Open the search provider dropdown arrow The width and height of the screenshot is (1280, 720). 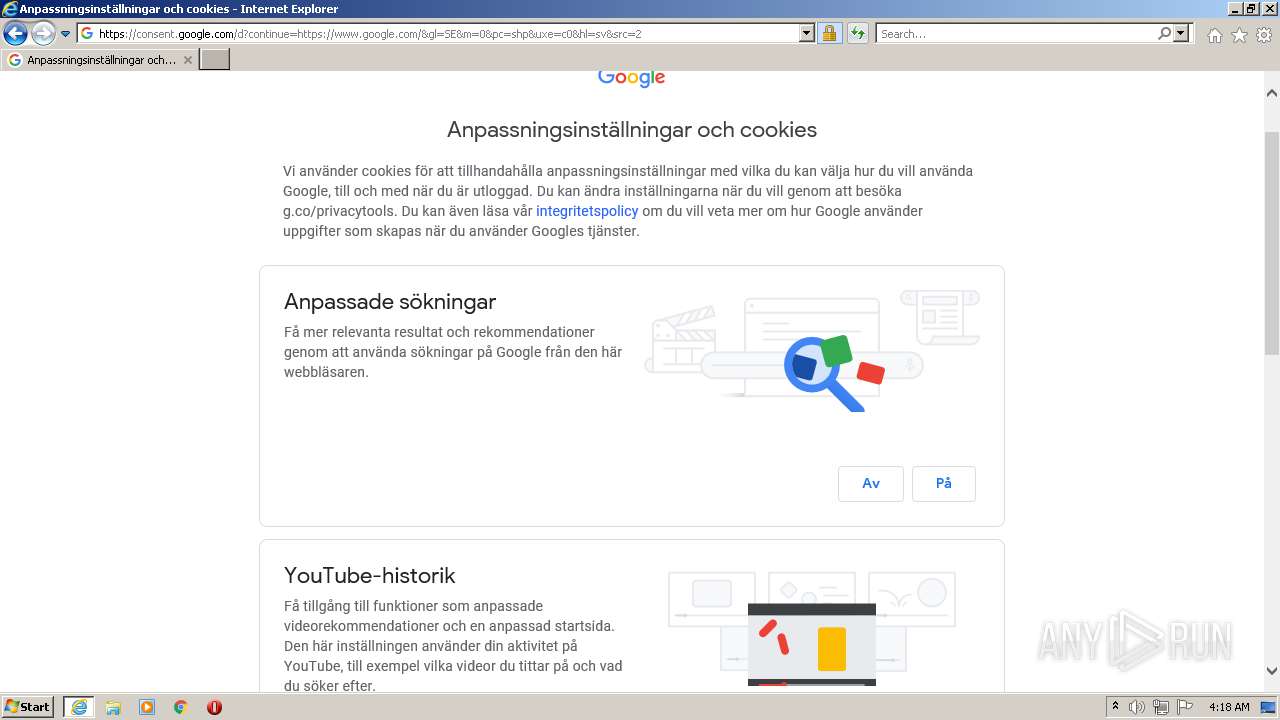(1182, 33)
